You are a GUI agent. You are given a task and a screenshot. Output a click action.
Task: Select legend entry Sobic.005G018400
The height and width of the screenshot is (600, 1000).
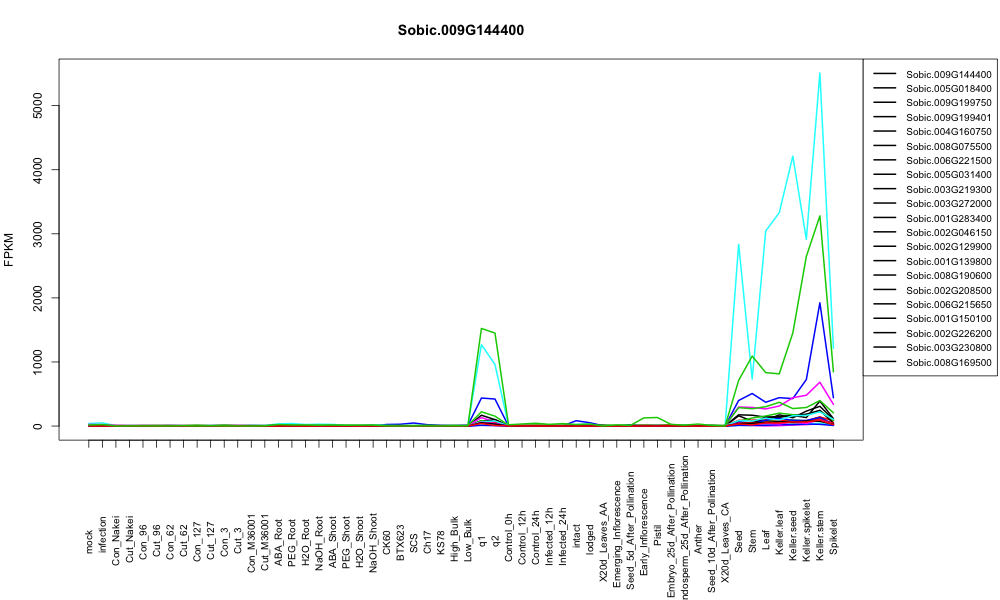932,89
